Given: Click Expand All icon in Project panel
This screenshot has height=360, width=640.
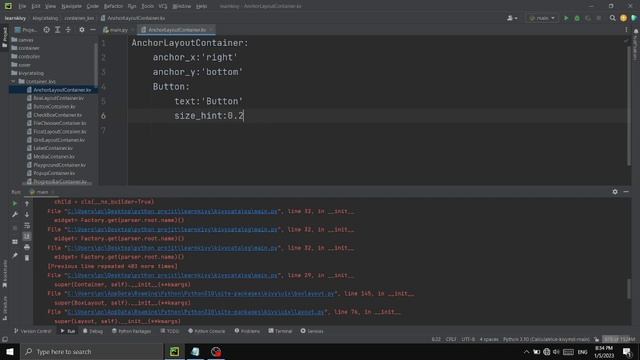Looking at the screenshot, I should [57, 30].
